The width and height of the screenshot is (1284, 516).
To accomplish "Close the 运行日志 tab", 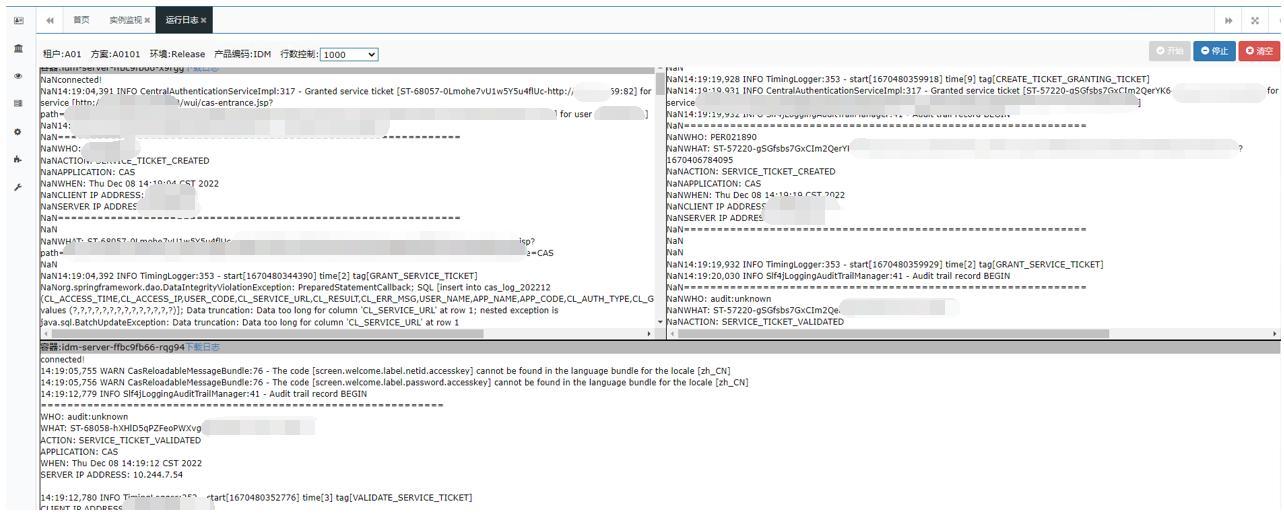I will (203, 20).
